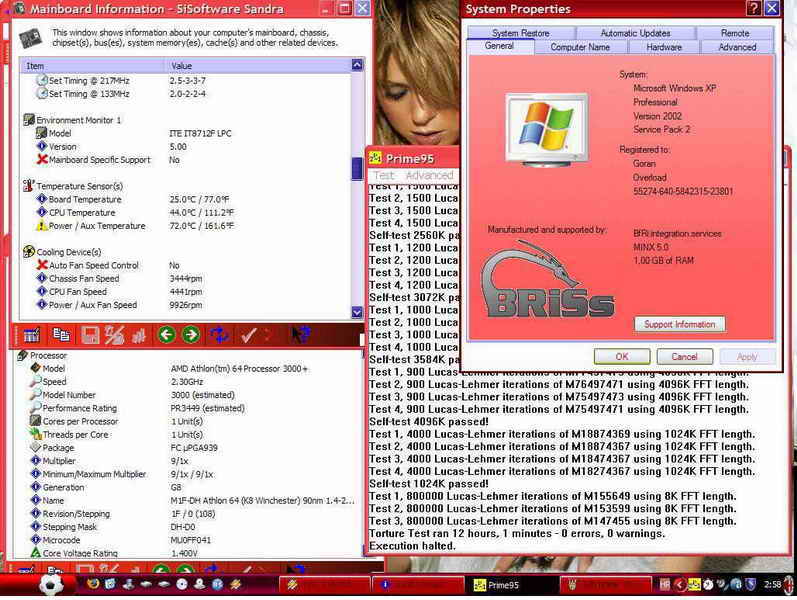Click the green back arrow in Sandra toolbar
This screenshot has width=797, height=600.
pos(166,335)
